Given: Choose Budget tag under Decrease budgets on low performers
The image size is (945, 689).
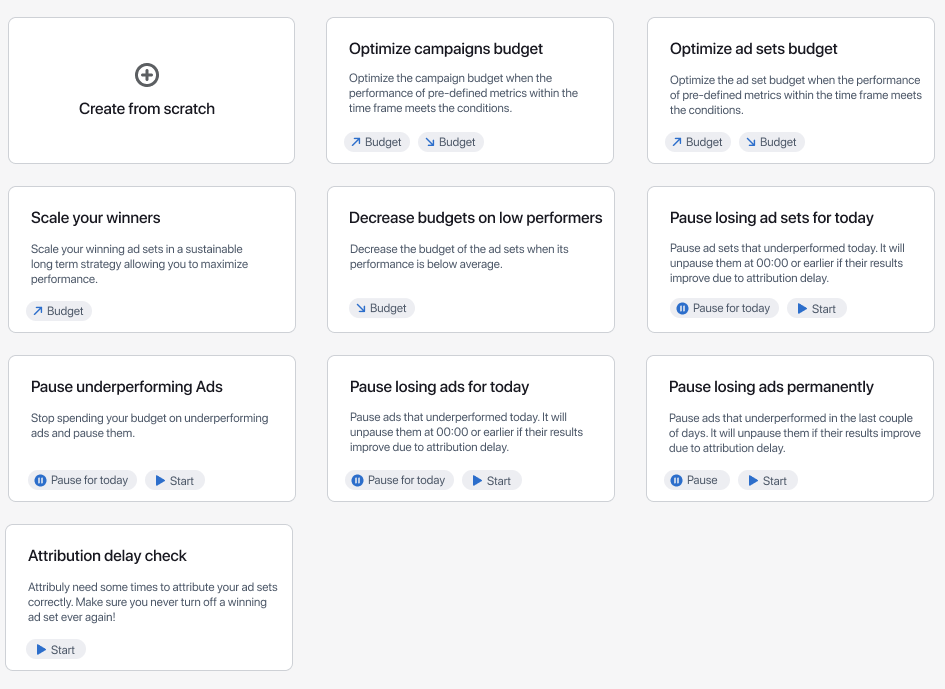Looking at the screenshot, I should (x=381, y=308).
